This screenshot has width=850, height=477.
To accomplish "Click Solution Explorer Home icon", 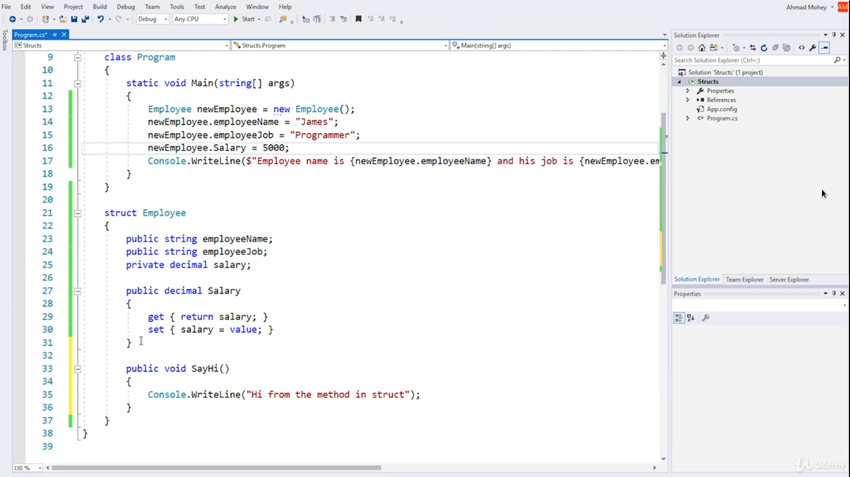I will 702,48.
